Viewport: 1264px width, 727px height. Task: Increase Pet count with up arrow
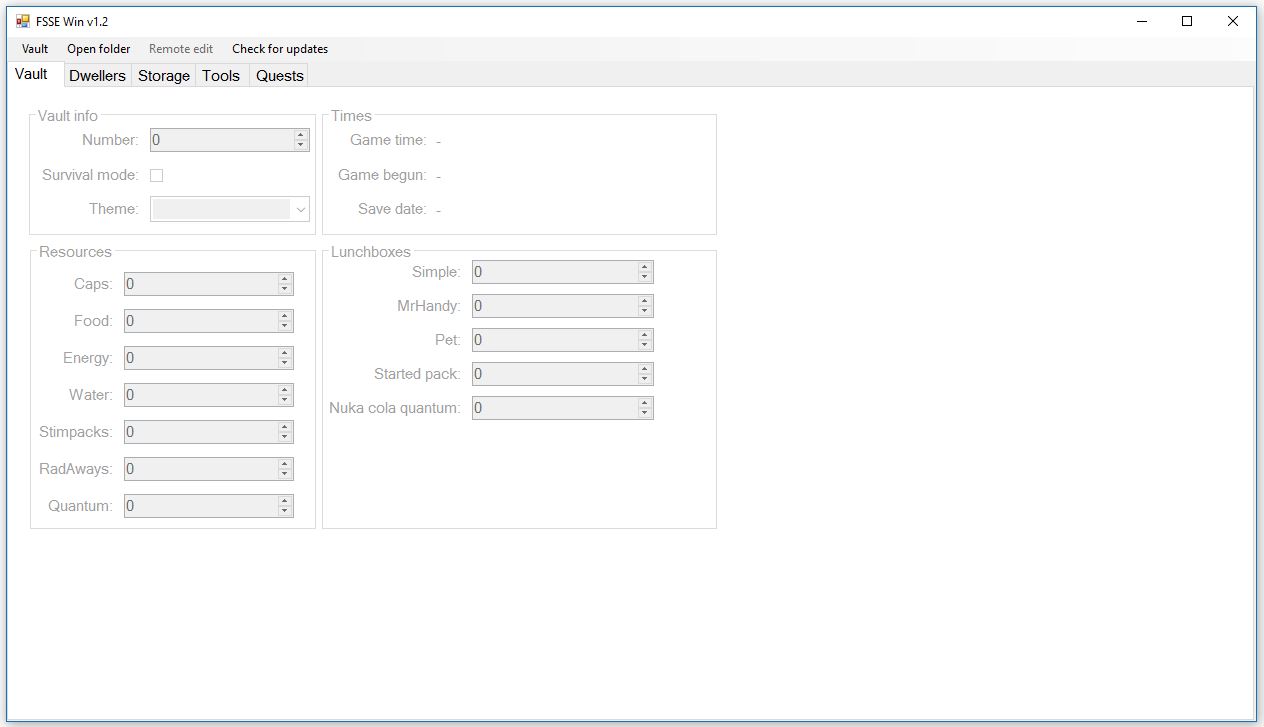(x=645, y=335)
